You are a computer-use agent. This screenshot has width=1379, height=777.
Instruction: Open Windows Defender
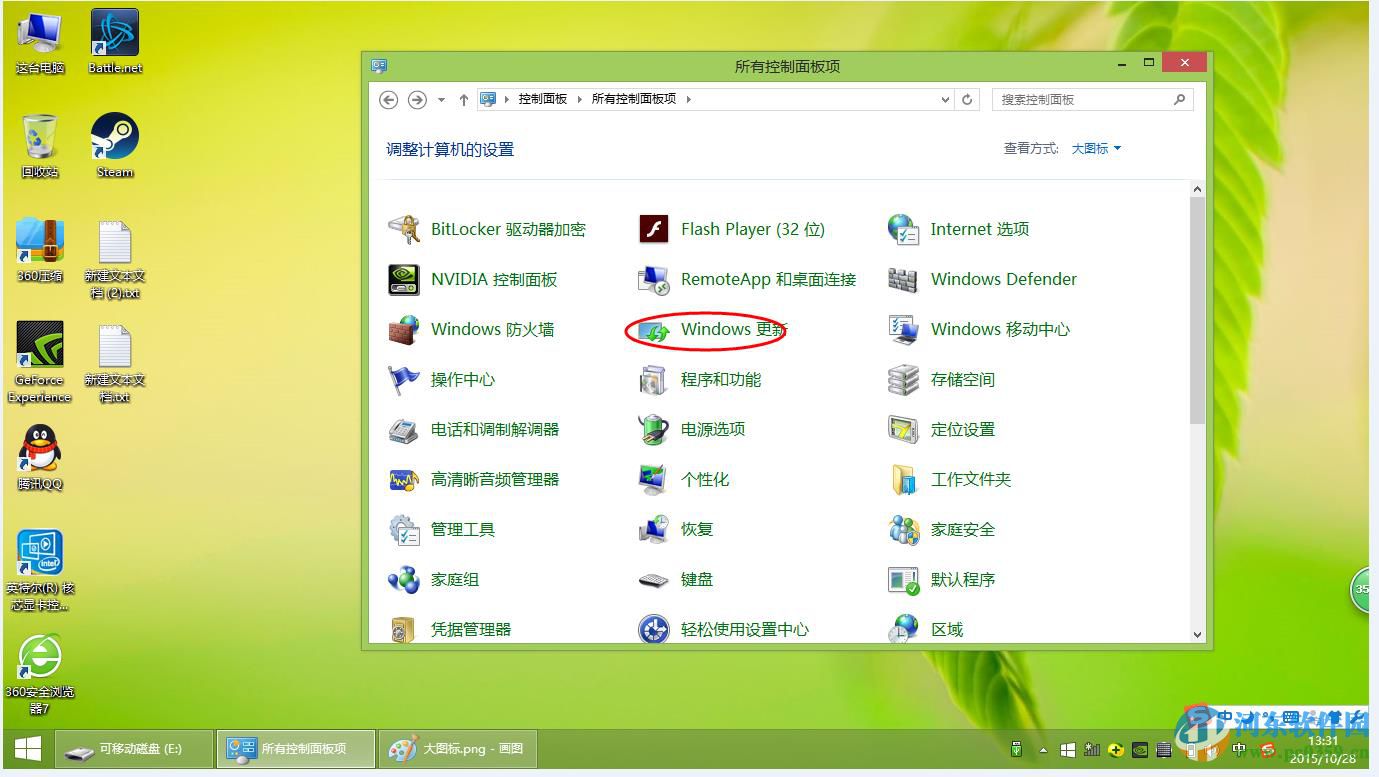coord(1003,279)
